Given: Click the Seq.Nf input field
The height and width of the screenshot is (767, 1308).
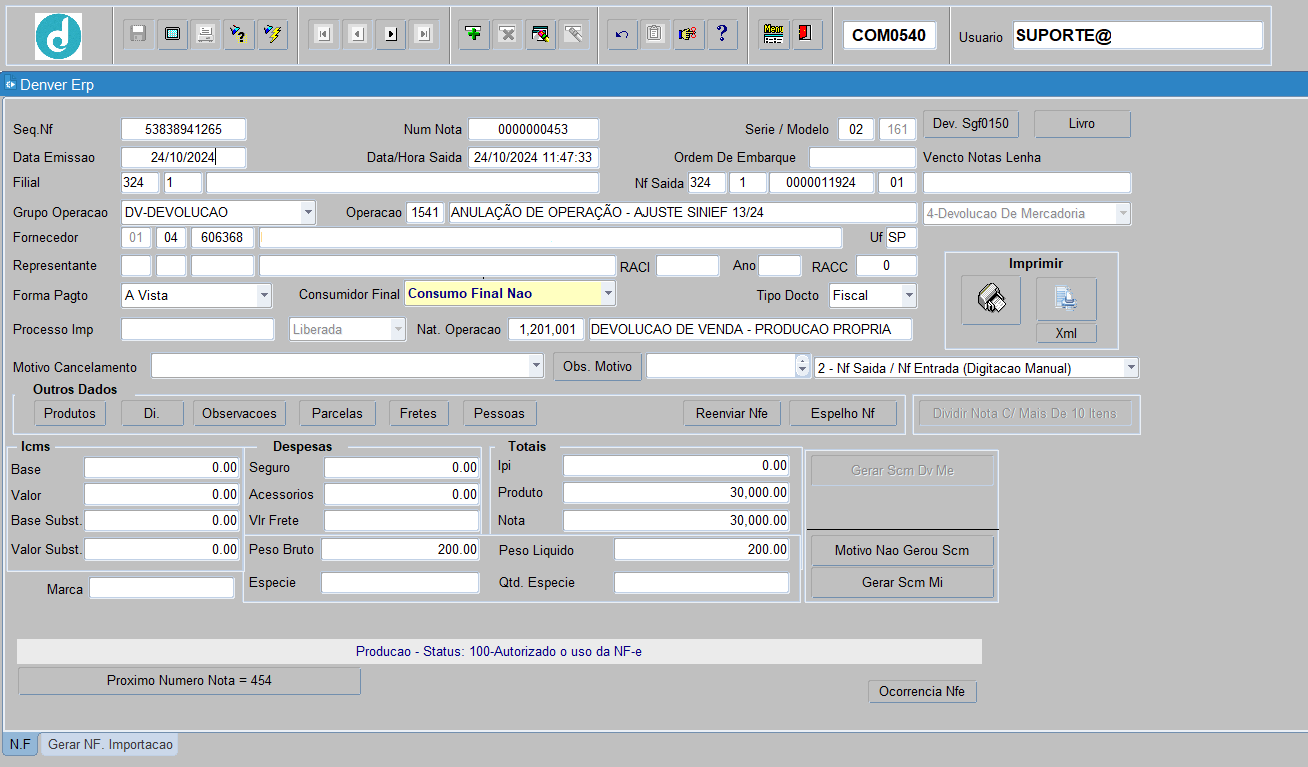Looking at the screenshot, I should (183, 129).
